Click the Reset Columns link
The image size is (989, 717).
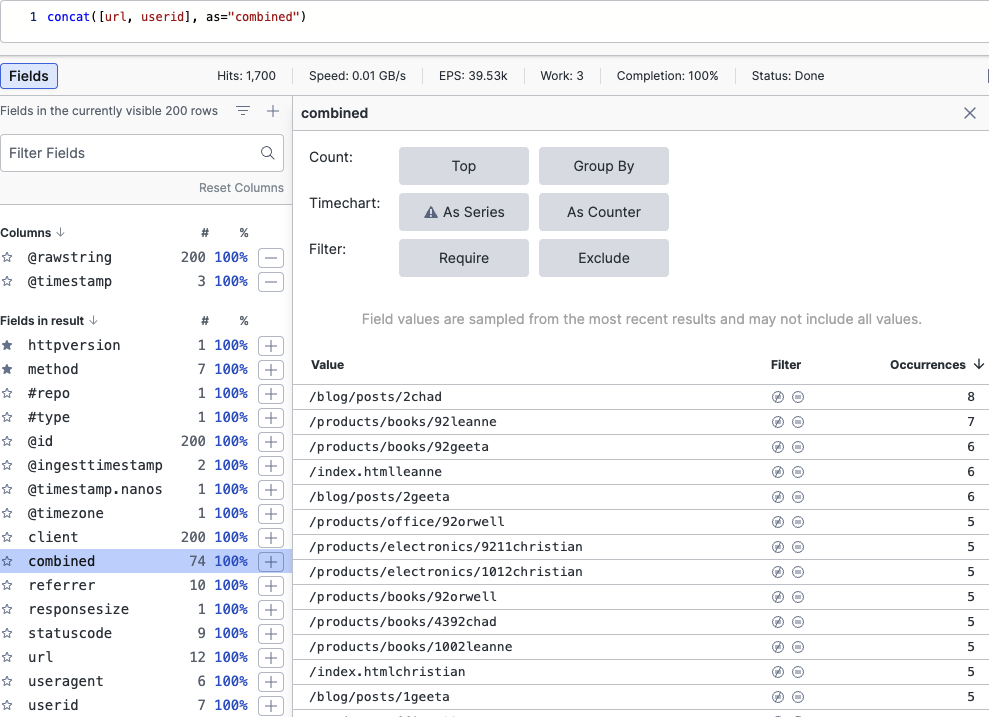point(241,188)
